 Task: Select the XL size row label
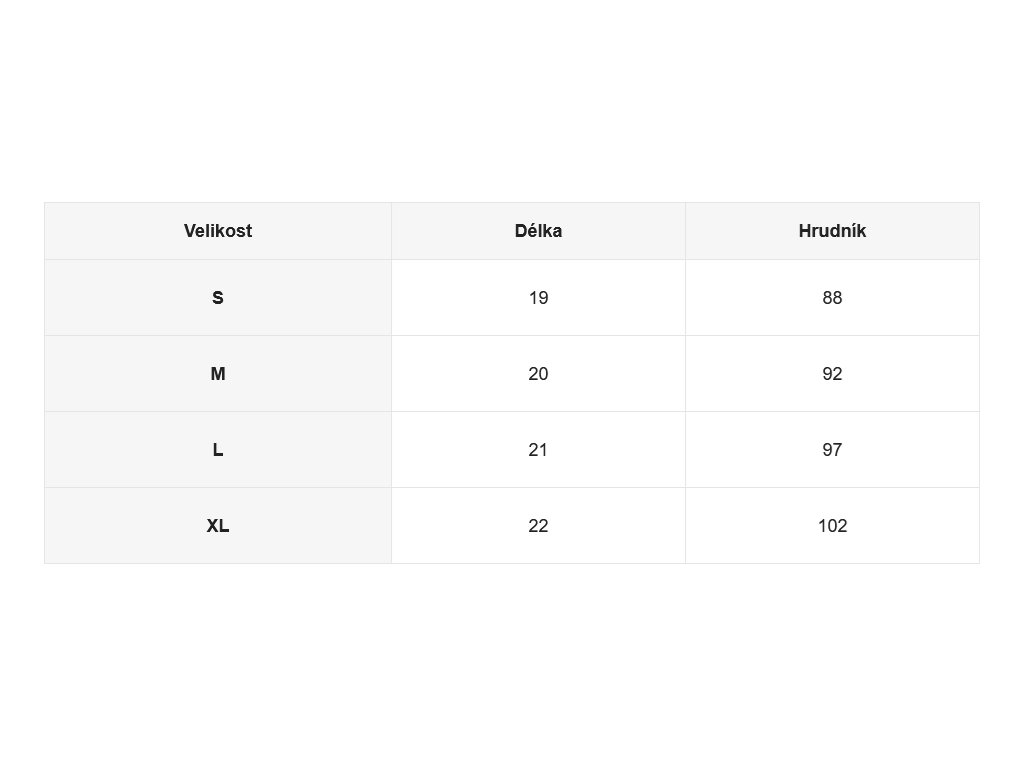pos(218,526)
